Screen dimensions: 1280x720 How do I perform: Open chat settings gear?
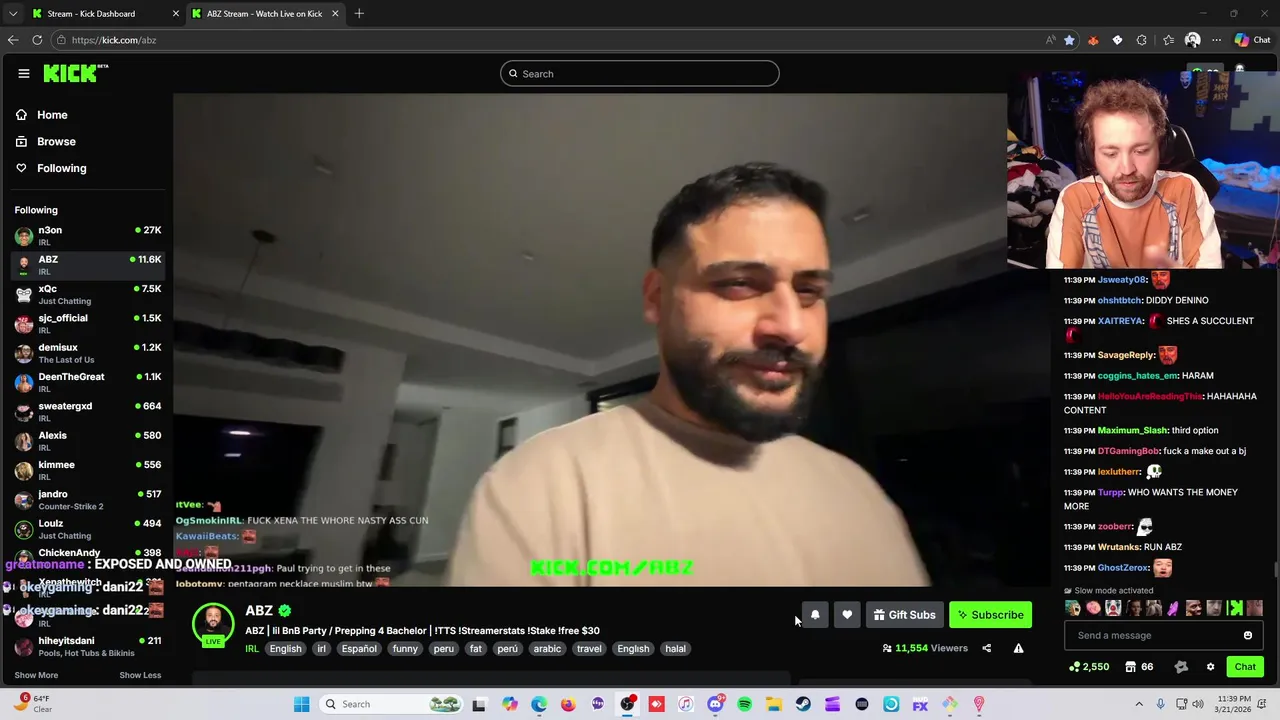click(x=1210, y=667)
